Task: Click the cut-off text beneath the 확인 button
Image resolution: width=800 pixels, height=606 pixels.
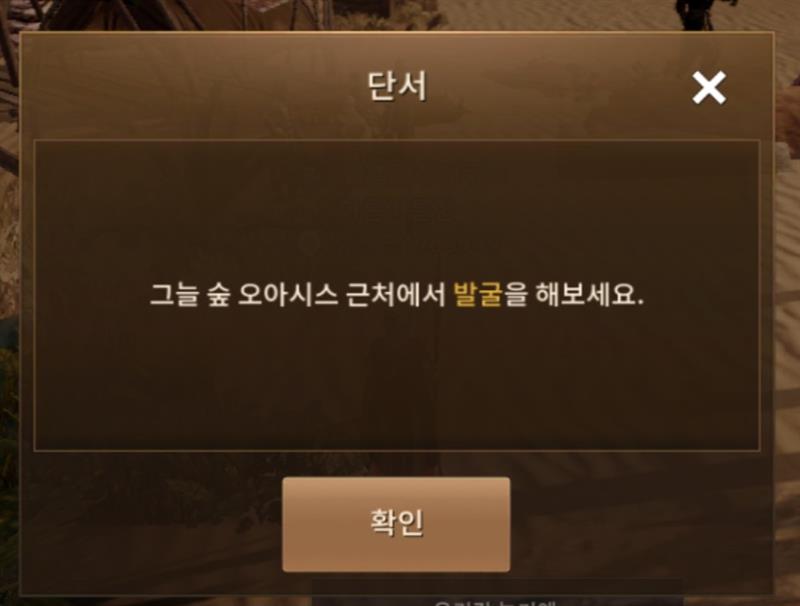Action: coord(494,602)
